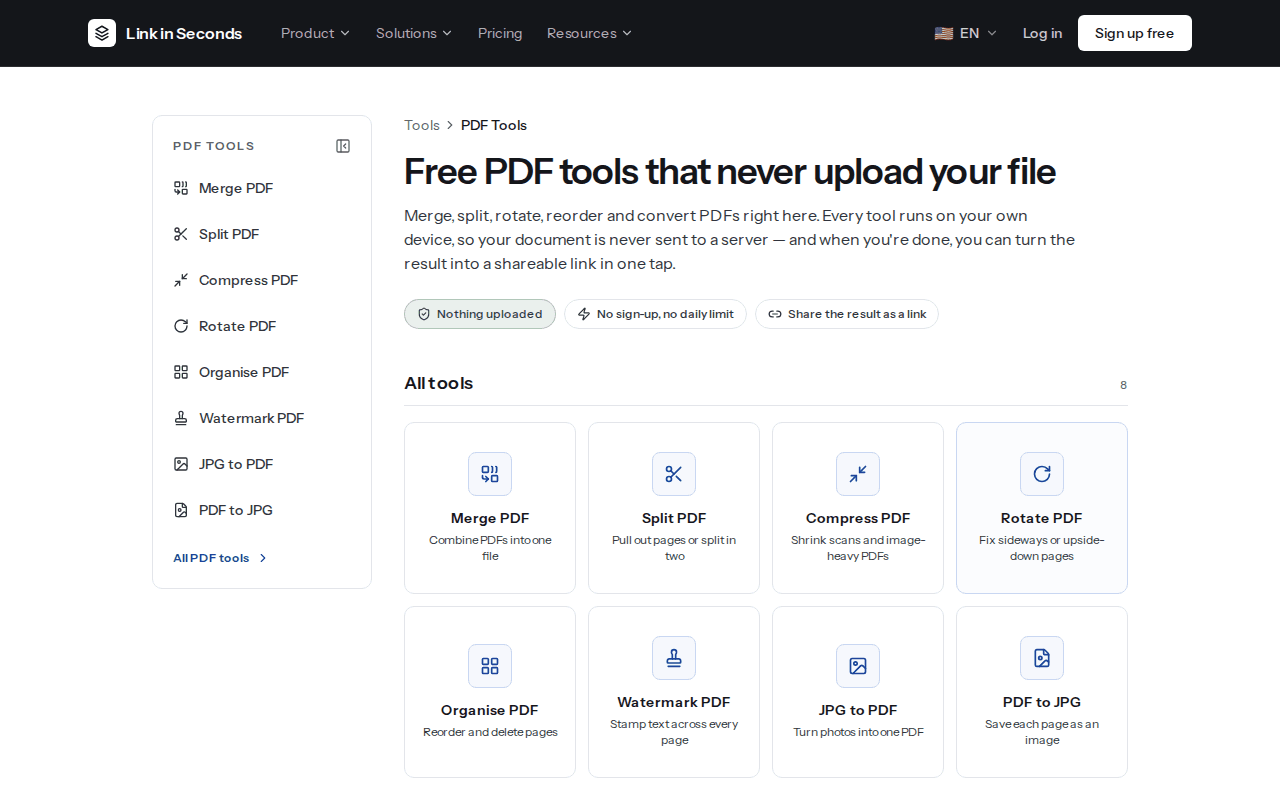Select the Compress PDF card title
The width and height of the screenshot is (1280, 800).
858,518
